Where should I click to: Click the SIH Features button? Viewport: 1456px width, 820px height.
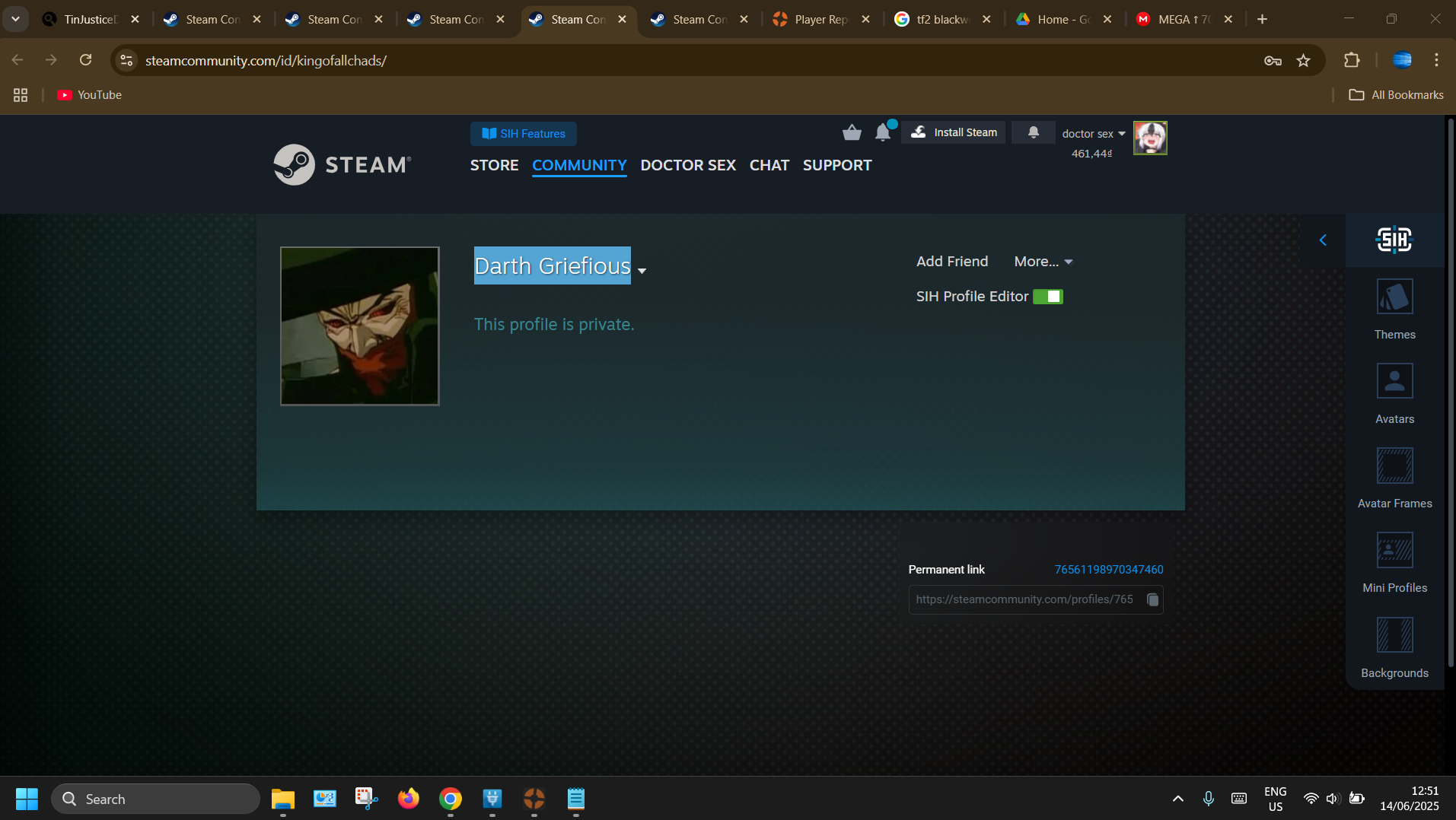(524, 134)
